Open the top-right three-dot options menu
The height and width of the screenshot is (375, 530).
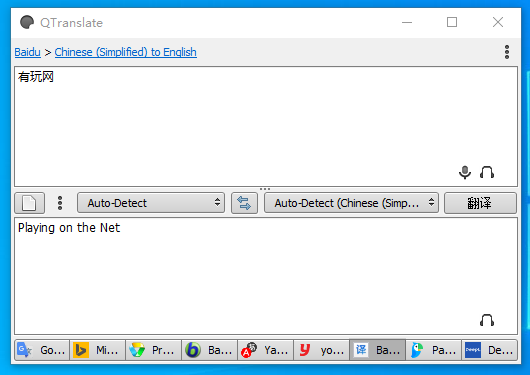tap(507, 52)
